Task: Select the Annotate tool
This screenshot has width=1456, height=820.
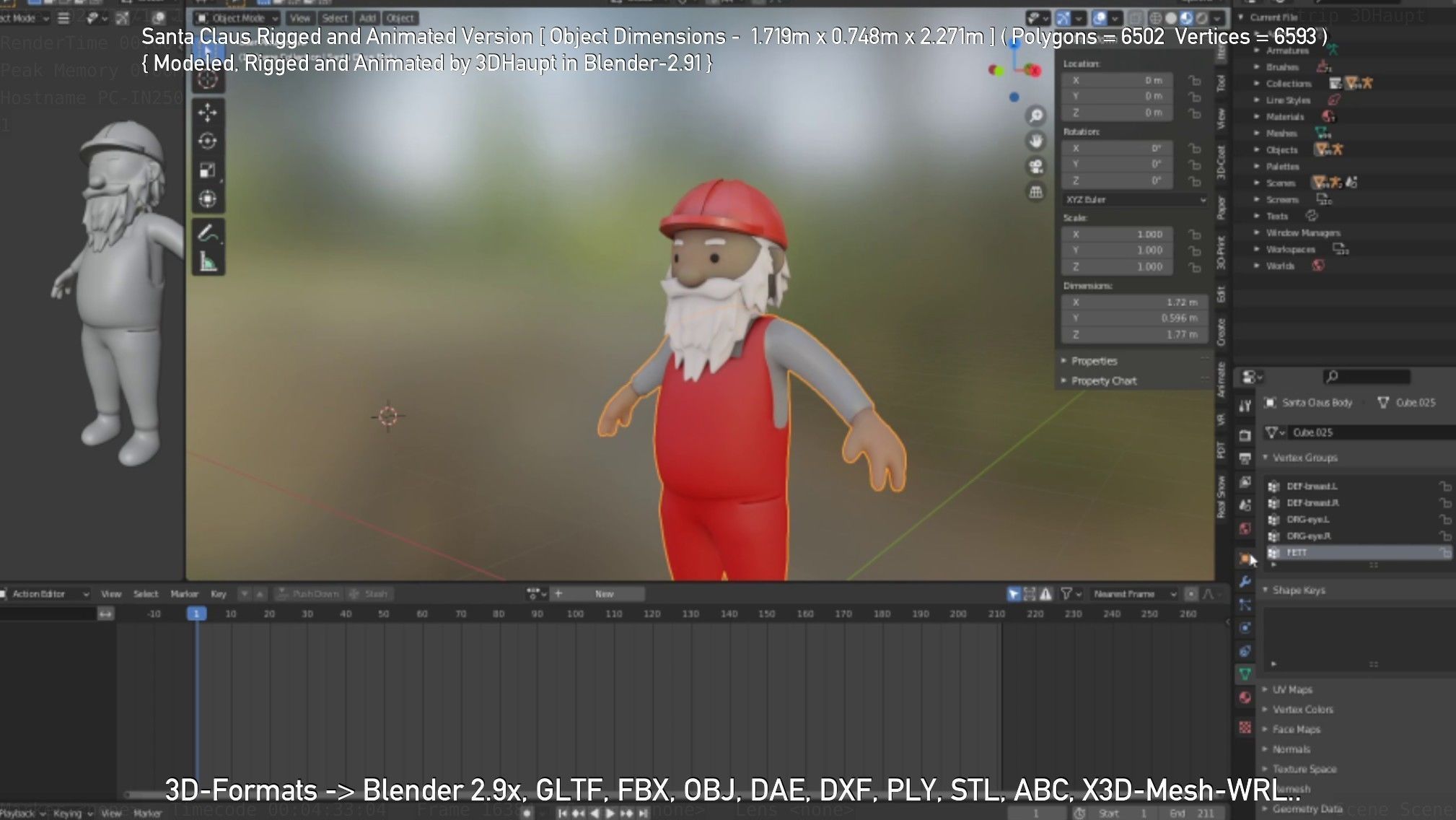Action: pos(208,233)
